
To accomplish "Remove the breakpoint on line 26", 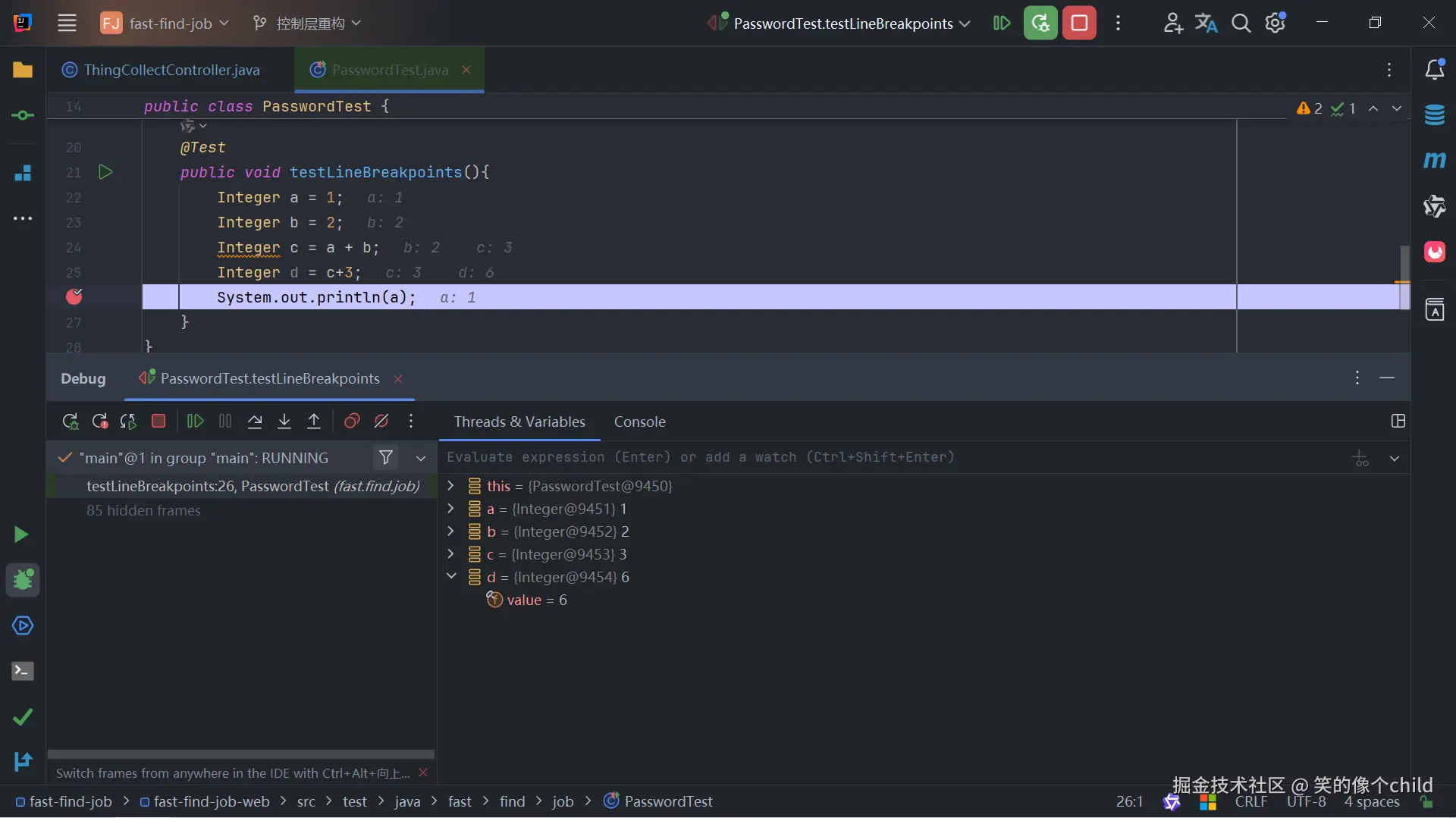I will pyautogui.click(x=74, y=296).
